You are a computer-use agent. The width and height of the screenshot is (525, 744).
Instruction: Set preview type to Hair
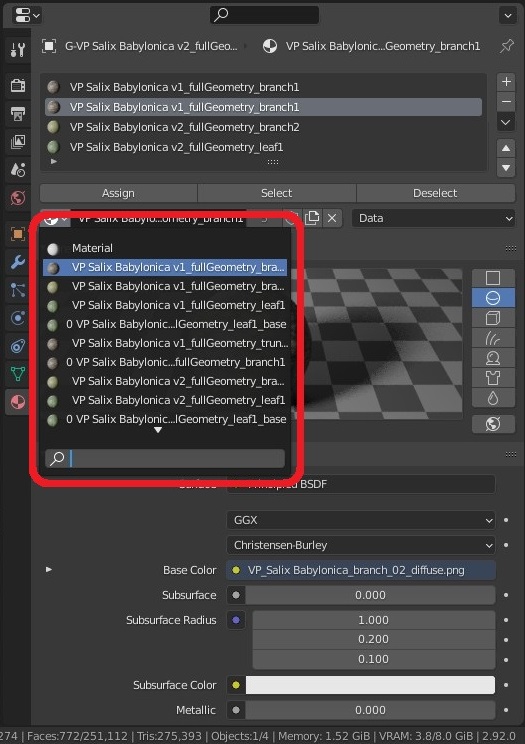coord(493,338)
